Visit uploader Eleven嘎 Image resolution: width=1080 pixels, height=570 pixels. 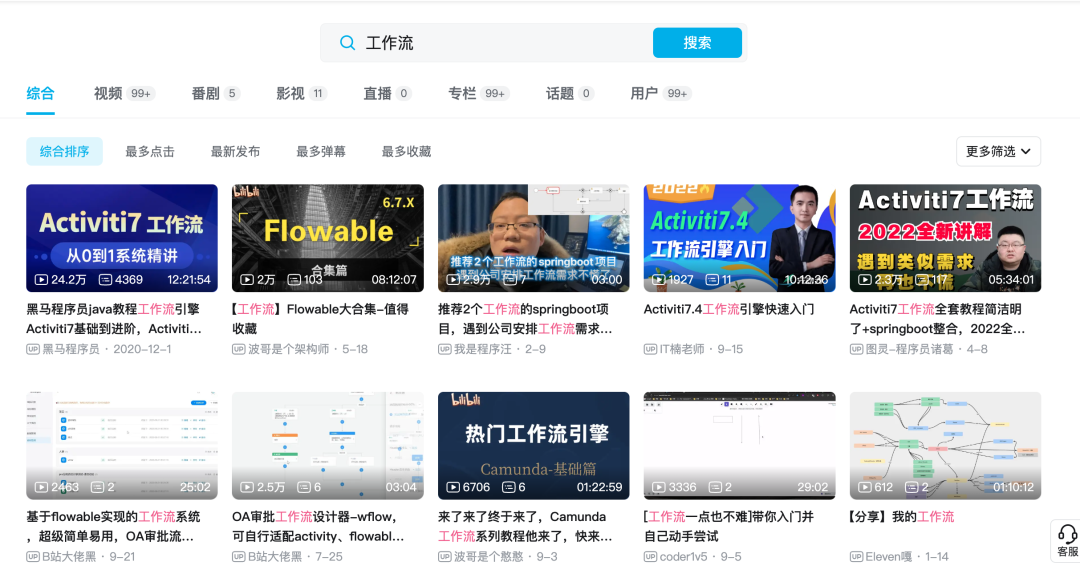pyautogui.click(x=889, y=556)
